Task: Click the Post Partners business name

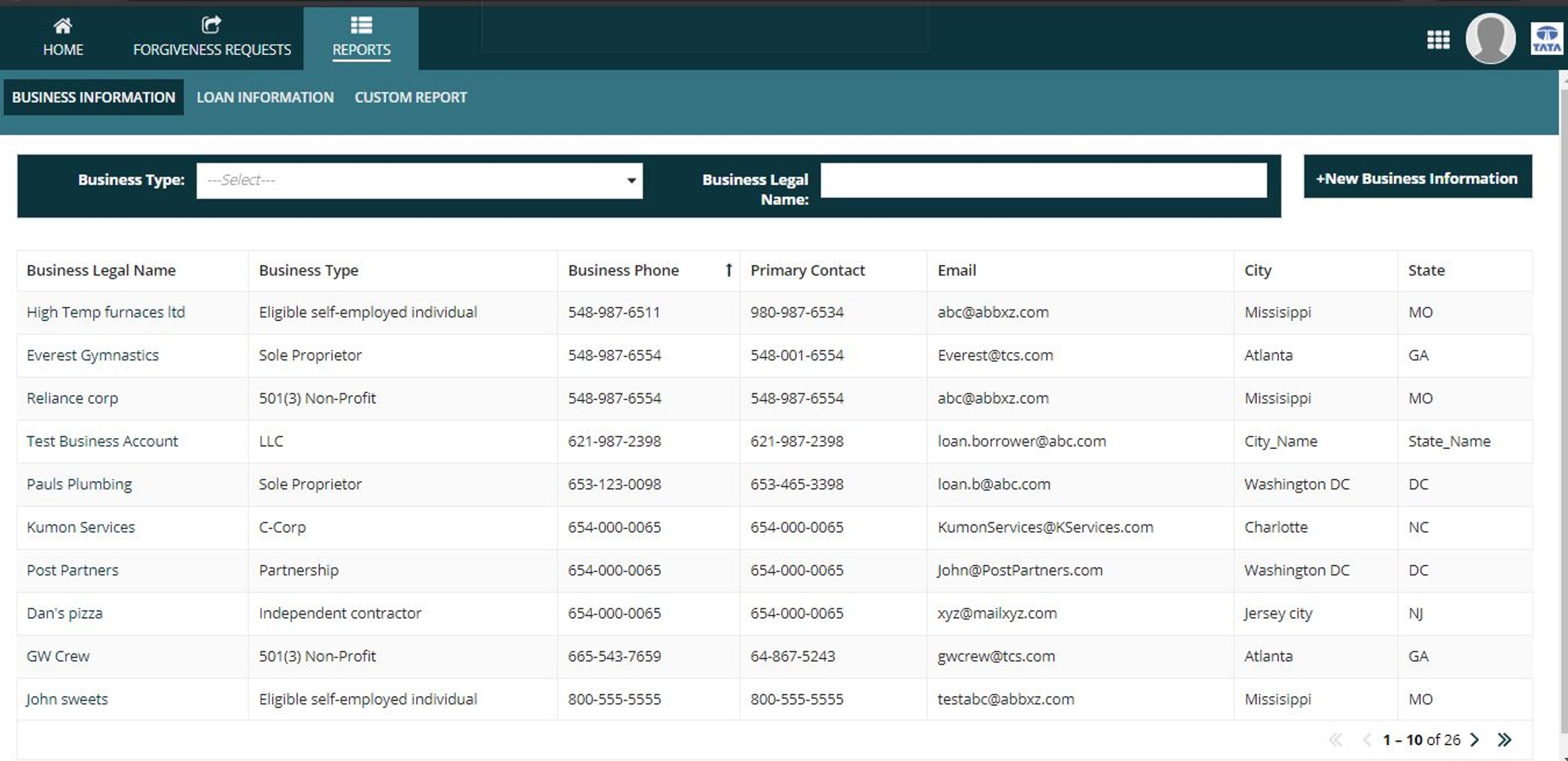Action: (x=72, y=570)
